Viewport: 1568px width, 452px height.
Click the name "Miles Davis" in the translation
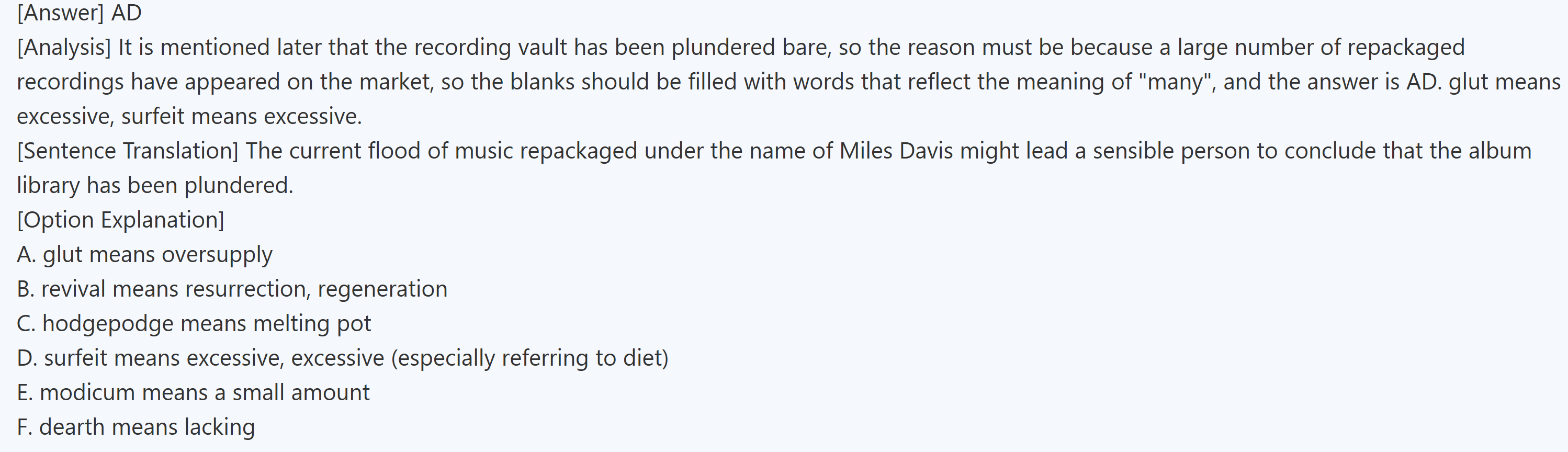897,151
